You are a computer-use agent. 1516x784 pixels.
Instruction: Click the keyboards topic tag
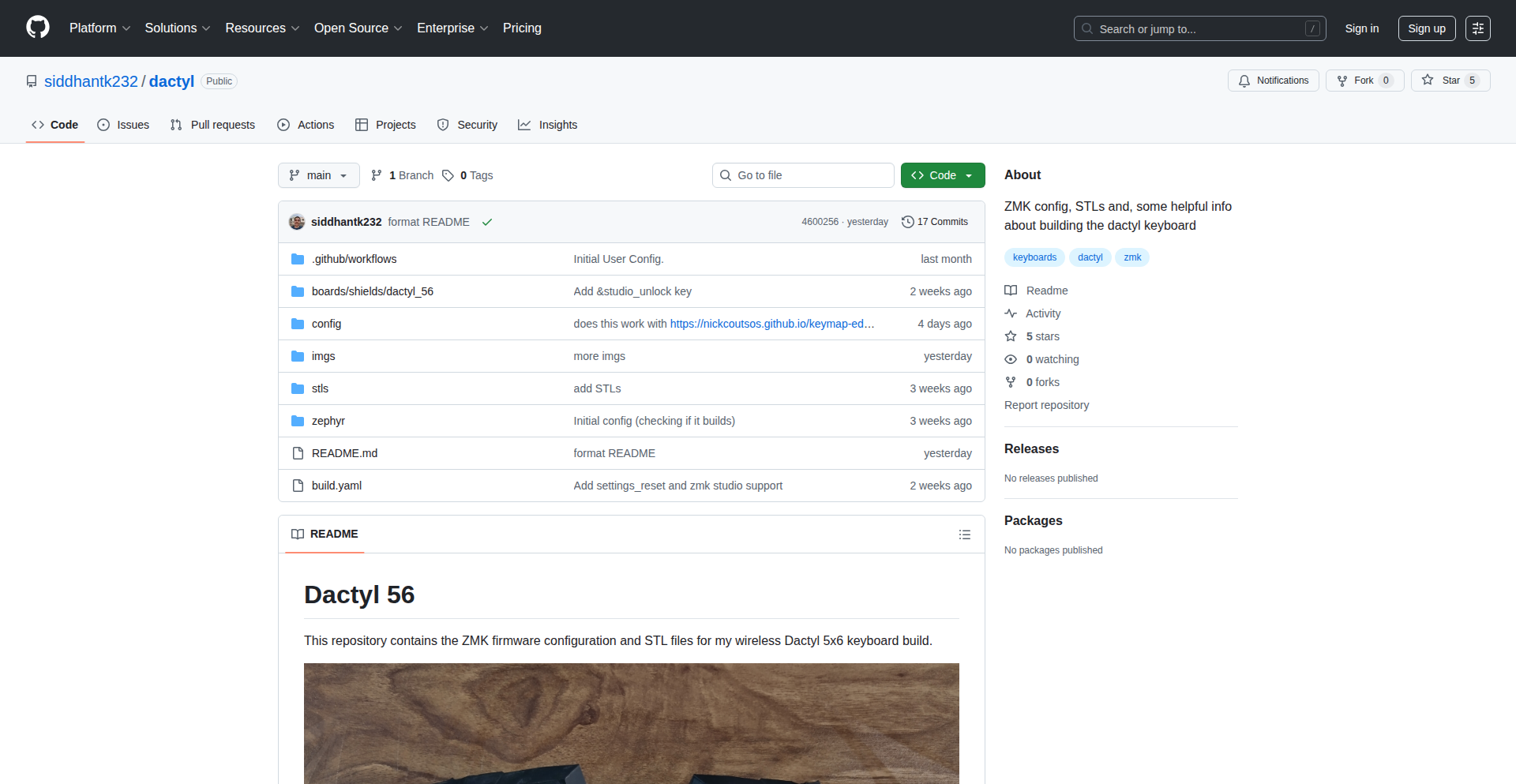(x=1034, y=257)
